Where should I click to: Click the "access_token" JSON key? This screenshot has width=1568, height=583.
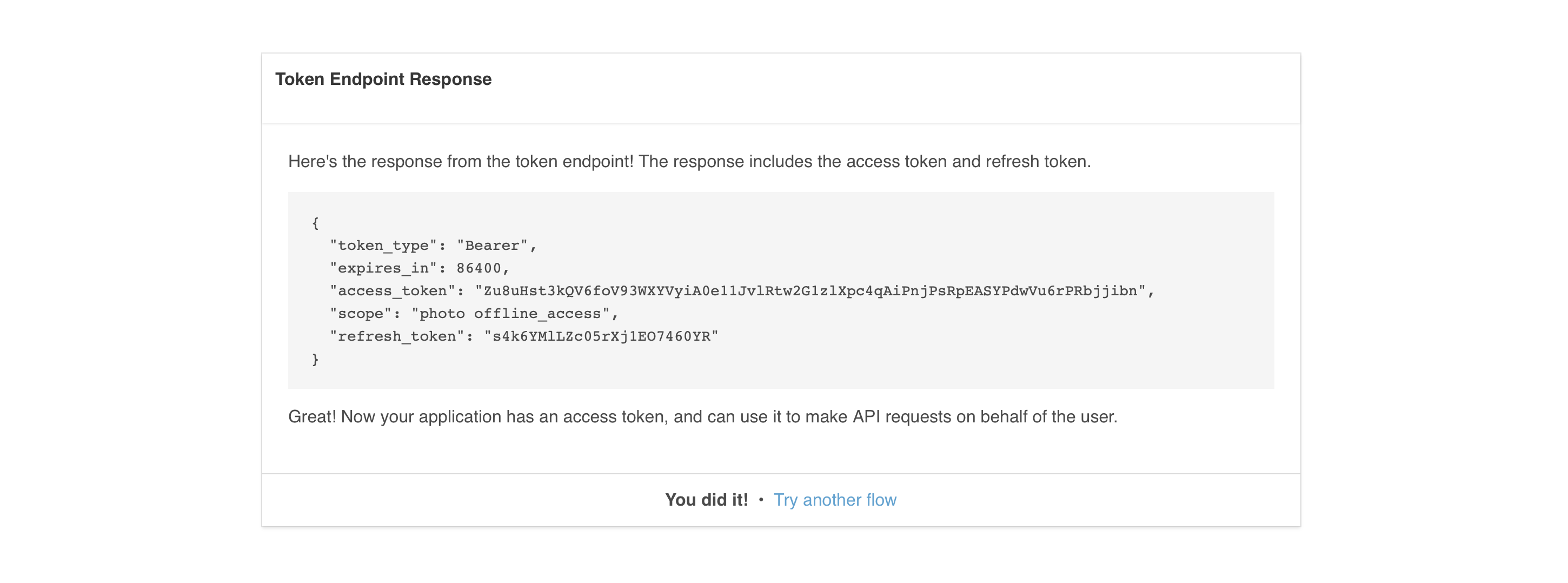[393, 291]
